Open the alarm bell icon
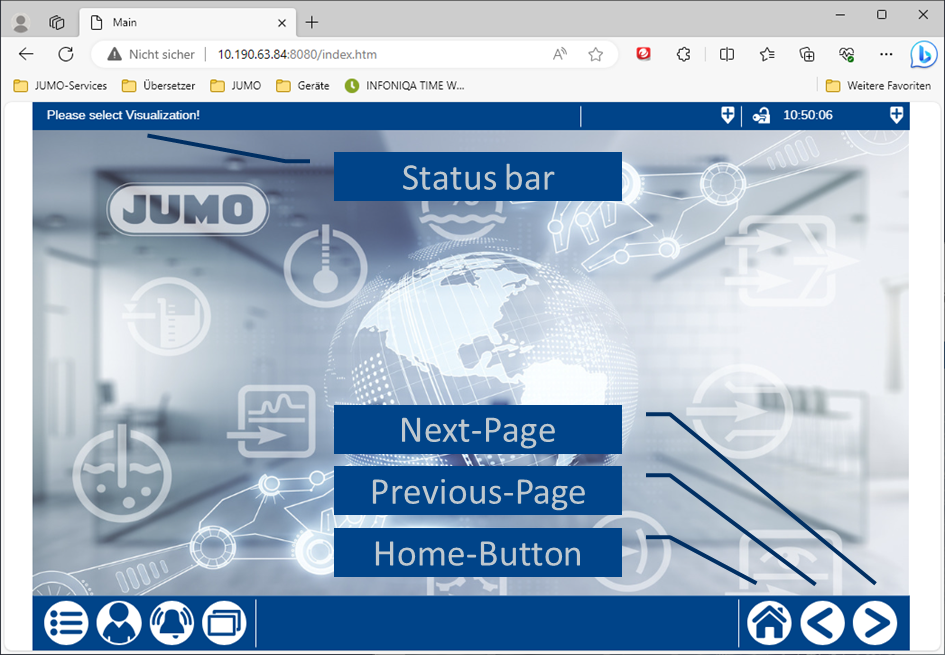Image resolution: width=945 pixels, height=655 pixels. click(x=171, y=623)
